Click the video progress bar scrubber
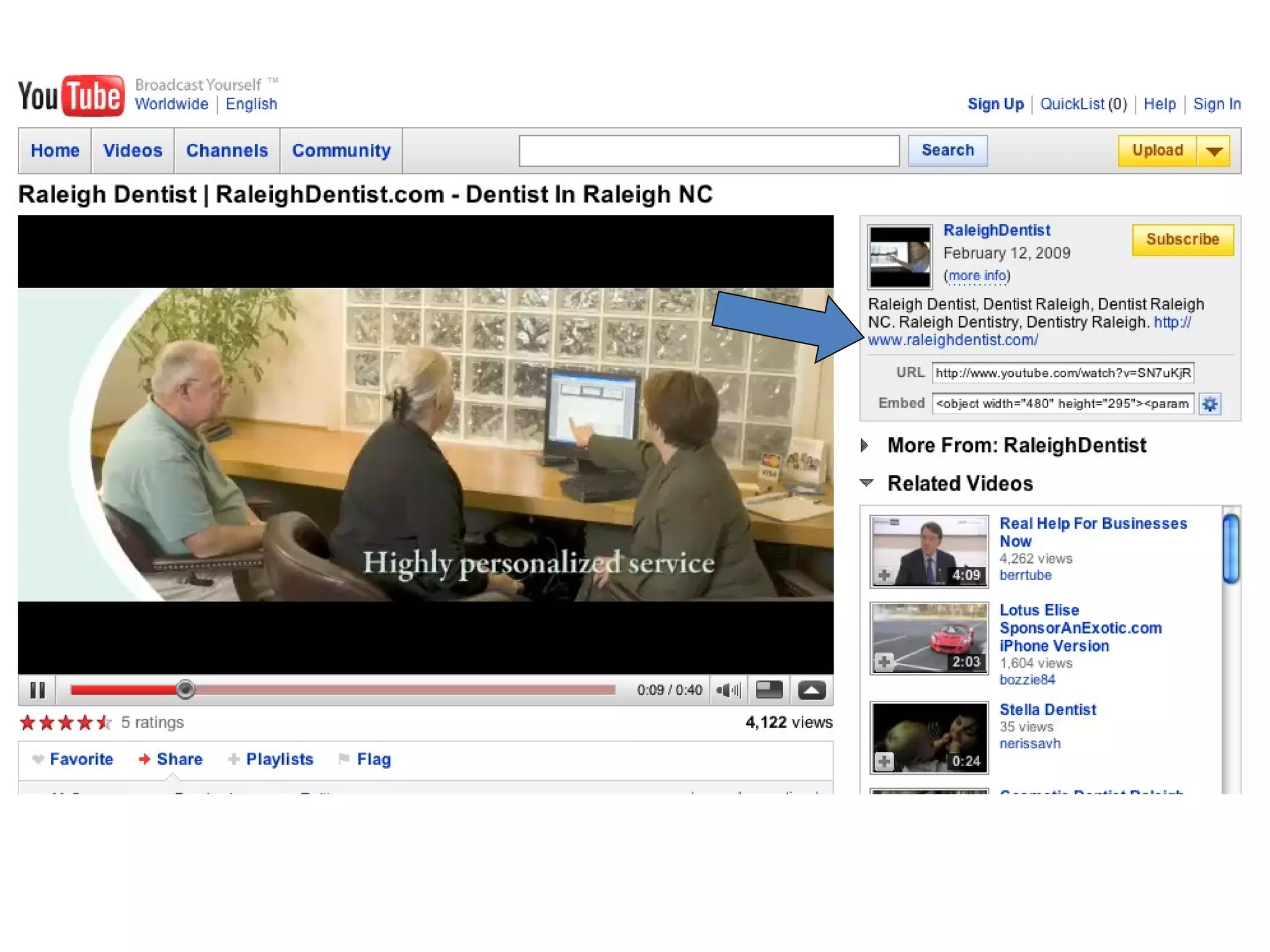 point(185,689)
